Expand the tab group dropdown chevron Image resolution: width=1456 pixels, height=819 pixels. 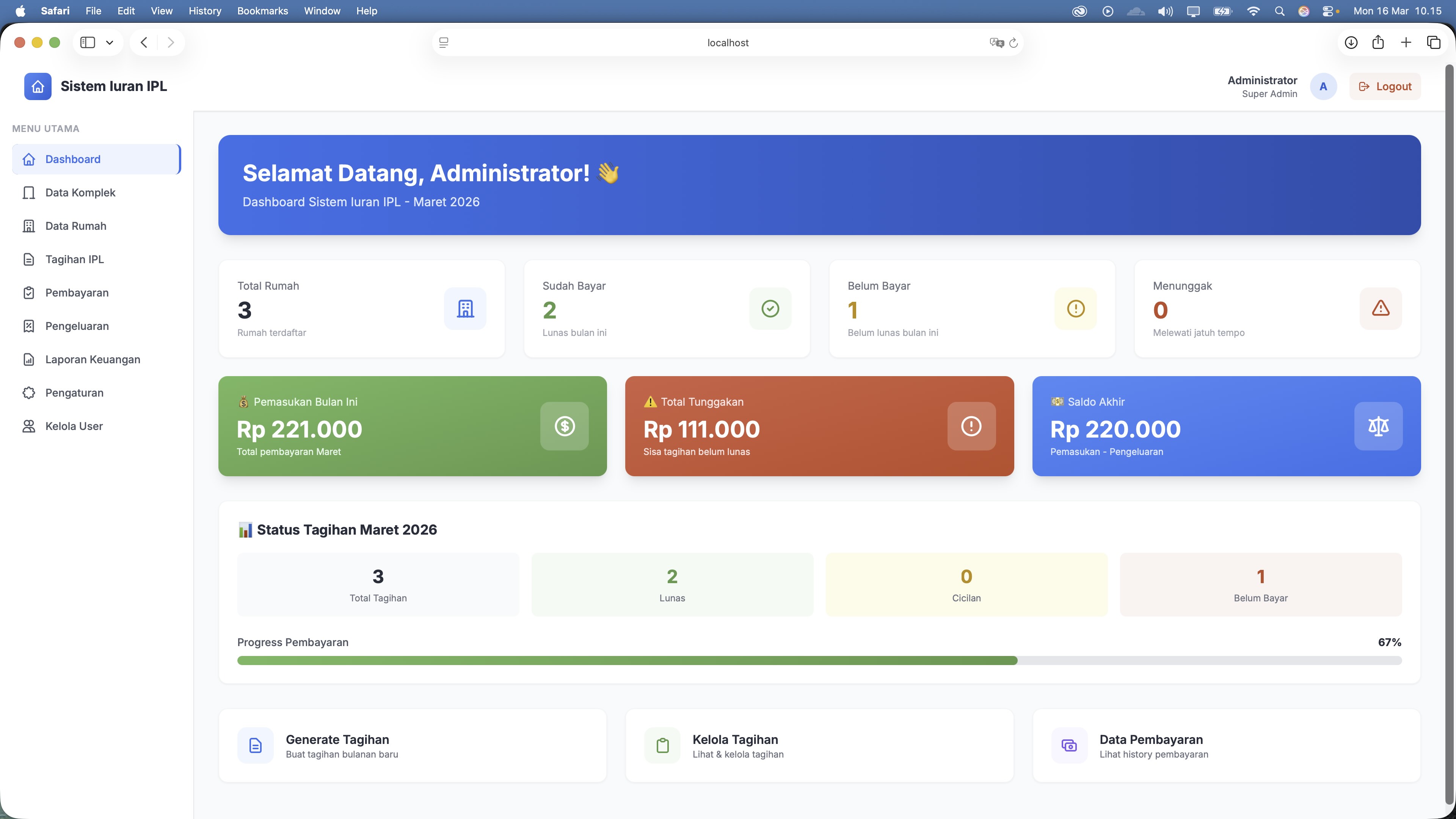click(110, 42)
